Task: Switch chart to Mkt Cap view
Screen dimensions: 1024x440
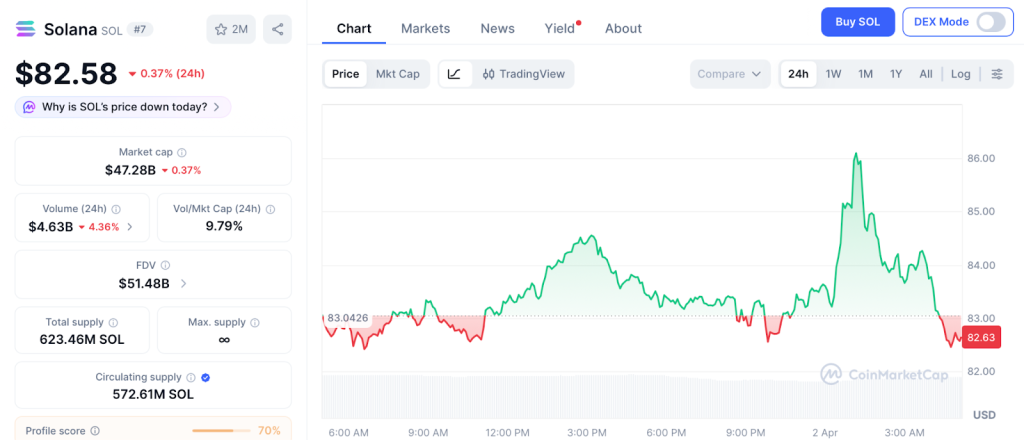Action: pyautogui.click(x=397, y=74)
